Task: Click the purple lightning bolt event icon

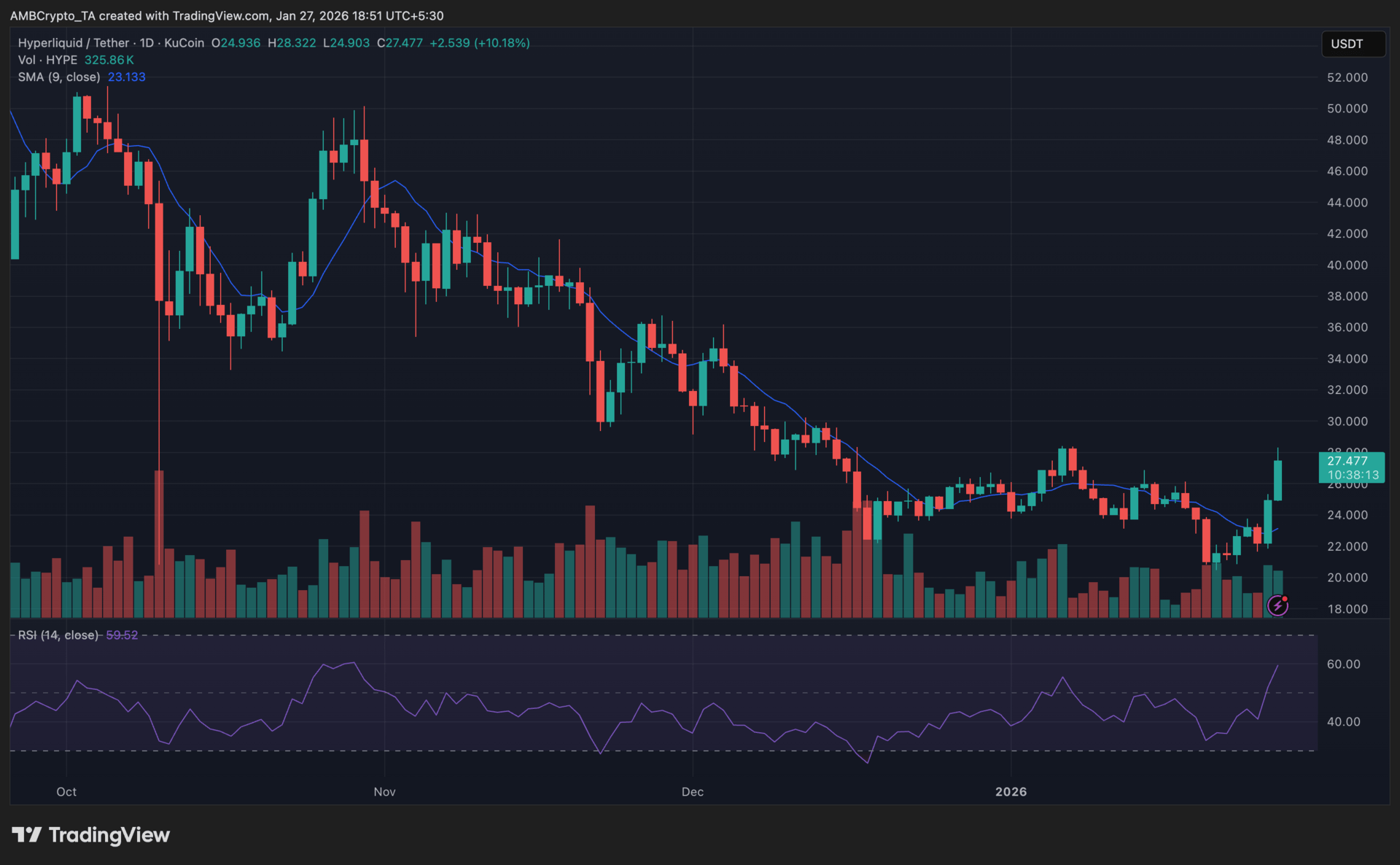Action: (1277, 605)
